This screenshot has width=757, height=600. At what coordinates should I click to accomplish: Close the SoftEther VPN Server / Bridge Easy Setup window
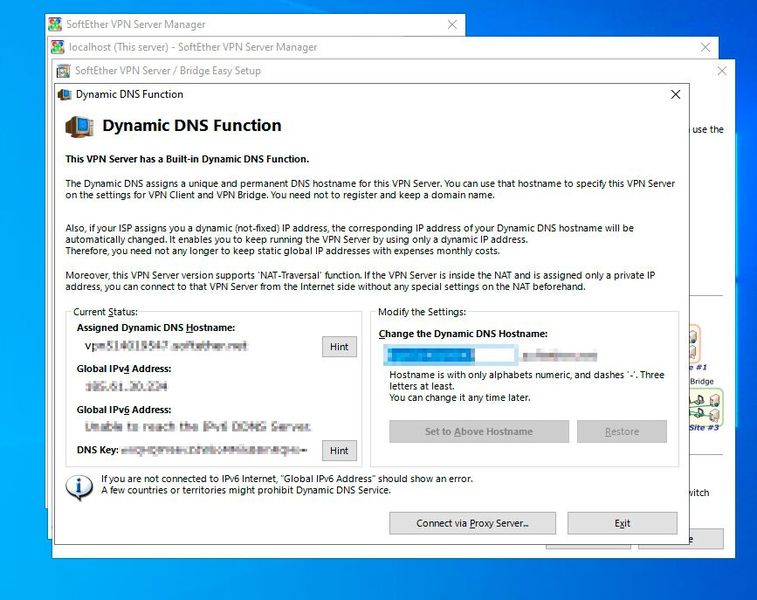(722, 71)
